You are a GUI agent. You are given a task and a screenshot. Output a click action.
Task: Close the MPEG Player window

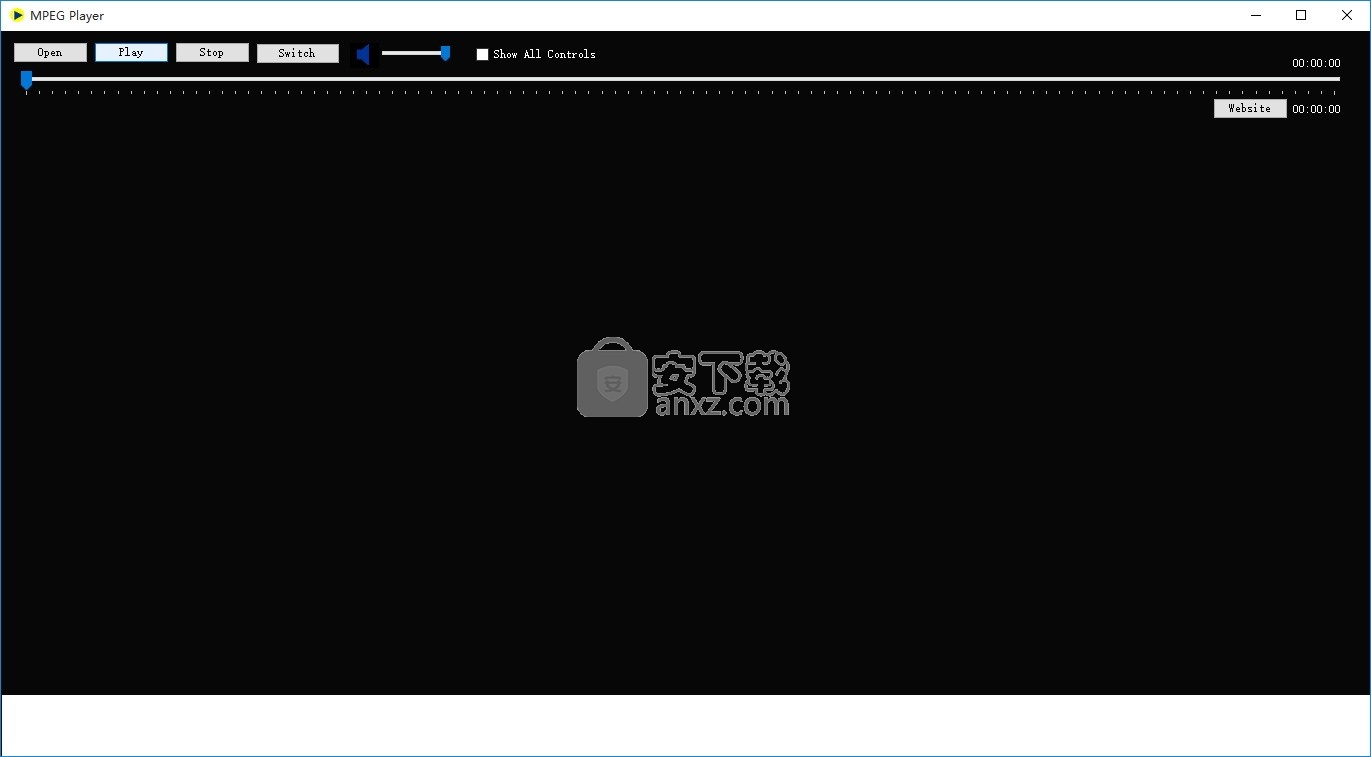pyautogui.click(x=1347, y=15)
